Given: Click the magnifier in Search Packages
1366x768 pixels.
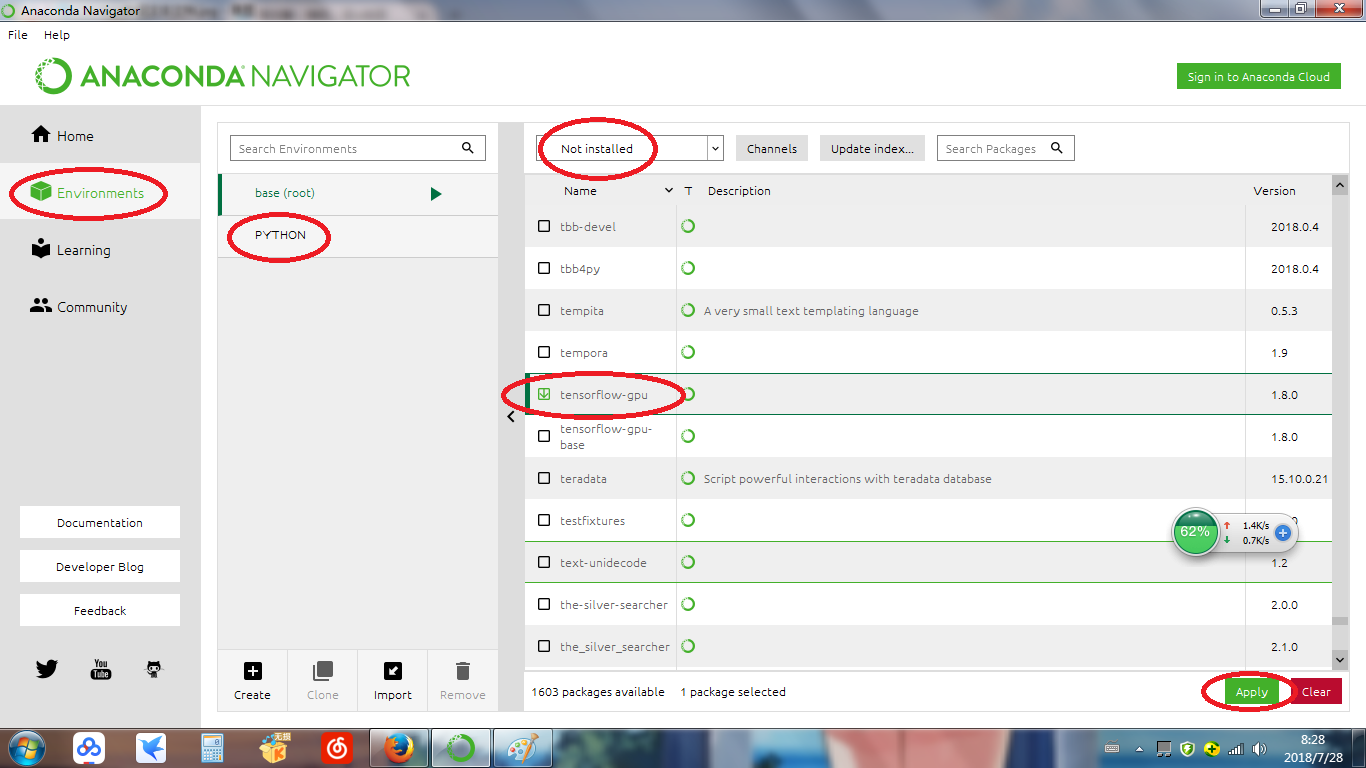Looking at the screenshot, I should click(x=1057, y=148).
